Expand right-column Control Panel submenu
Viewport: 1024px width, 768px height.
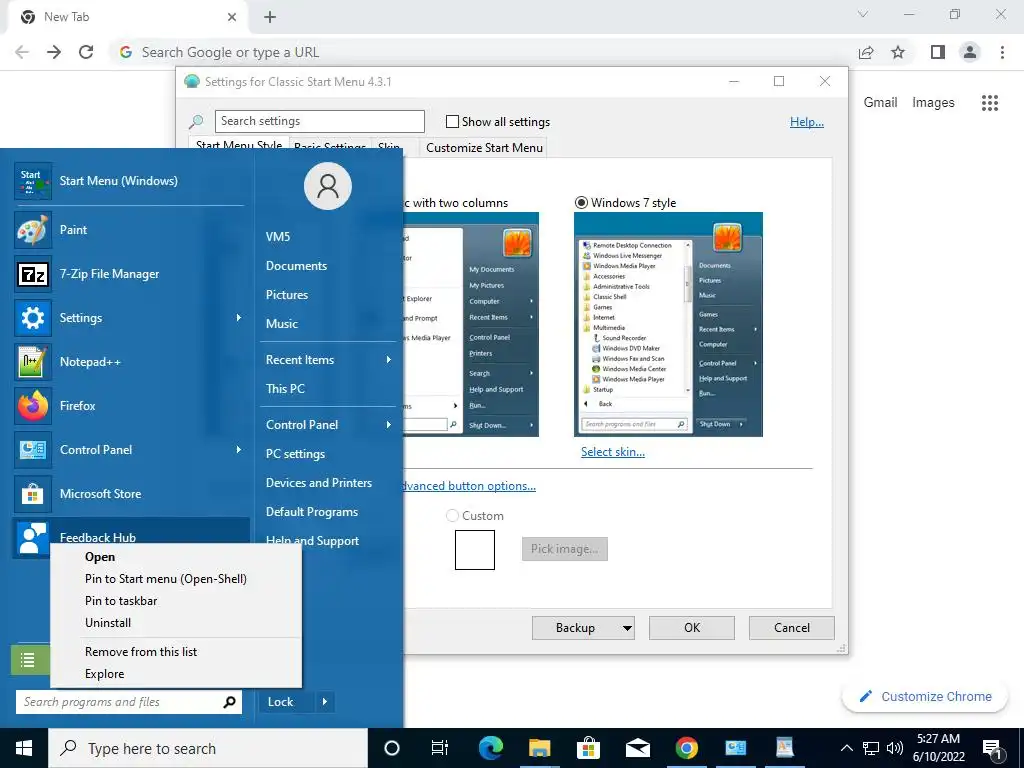point(389,424)
